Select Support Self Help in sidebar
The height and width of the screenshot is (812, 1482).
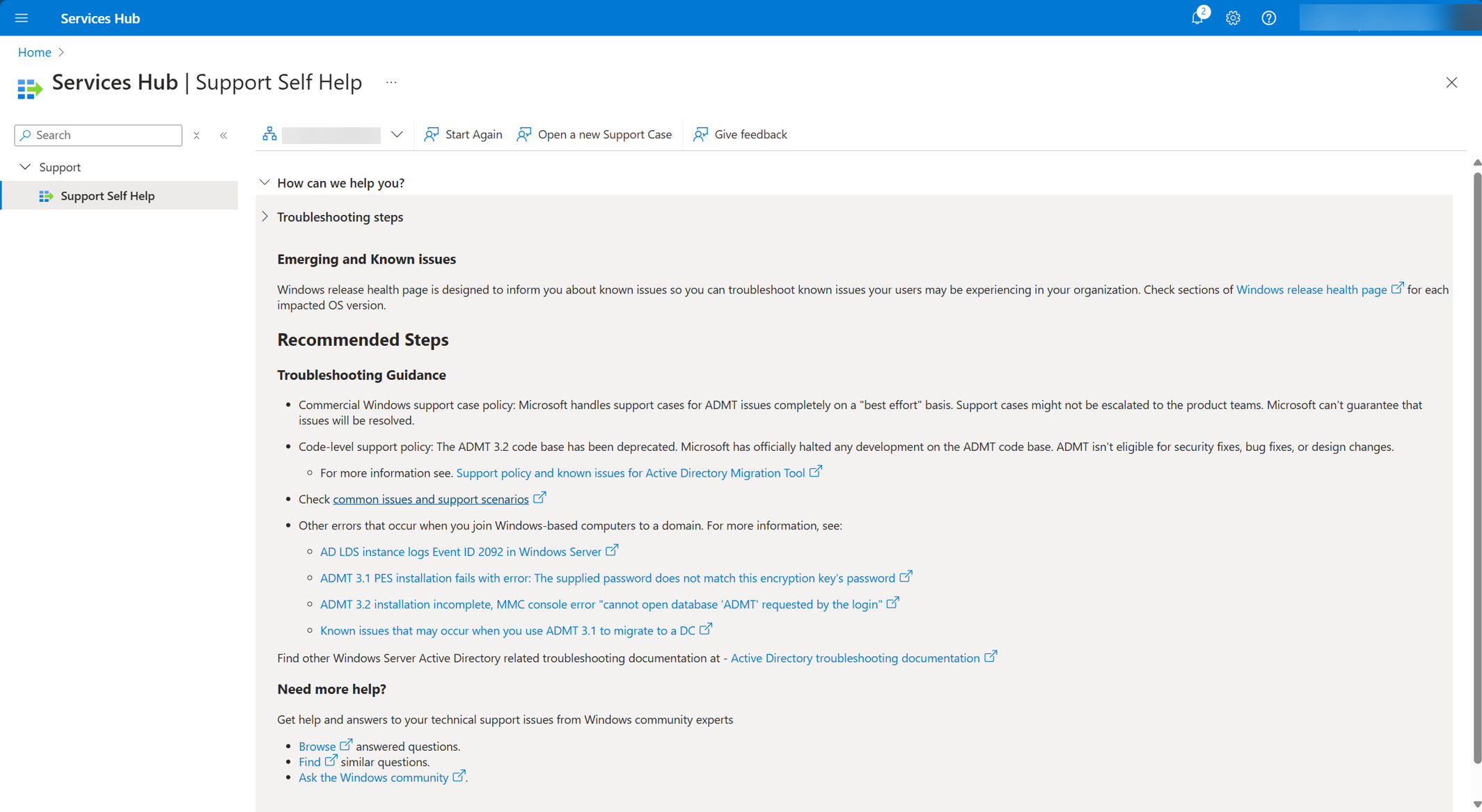(108, 195)
